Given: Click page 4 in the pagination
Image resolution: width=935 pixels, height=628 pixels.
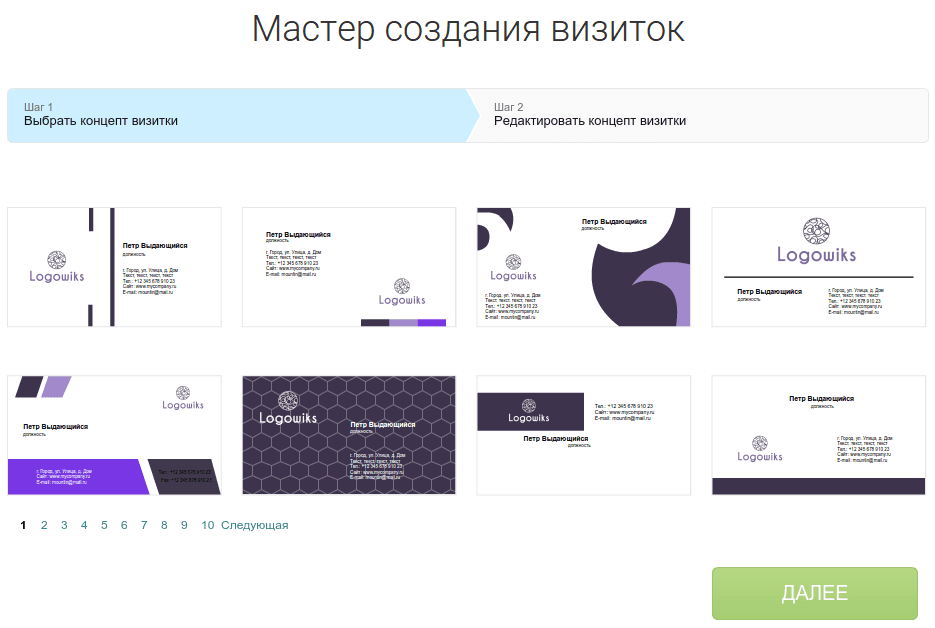Looking at the screenshot, I should (84, 525).
